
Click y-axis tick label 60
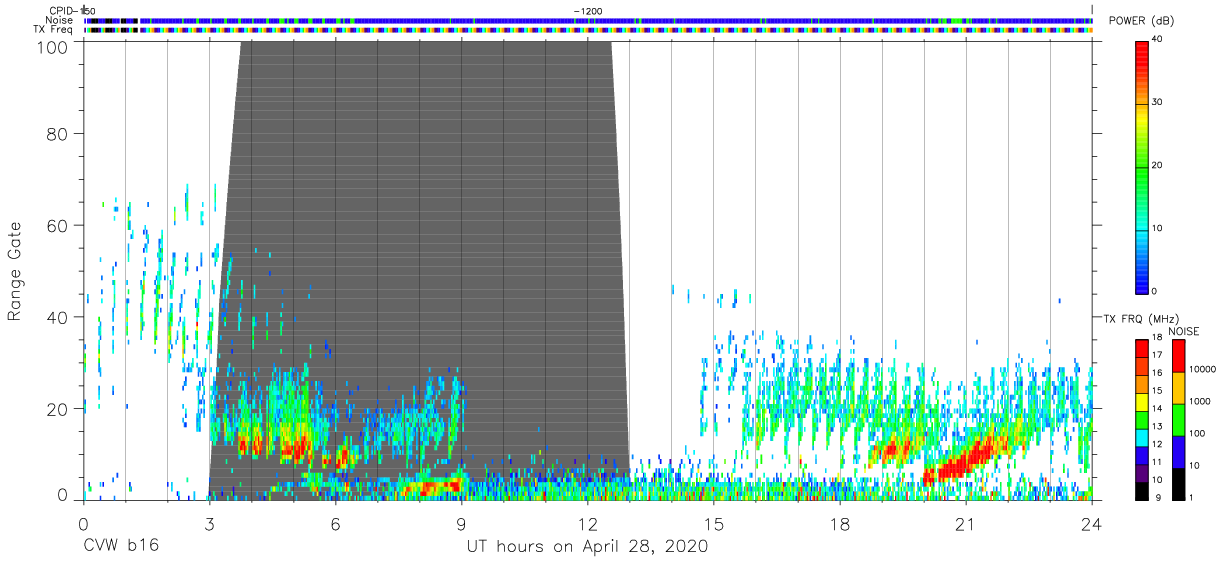(57, 226)
